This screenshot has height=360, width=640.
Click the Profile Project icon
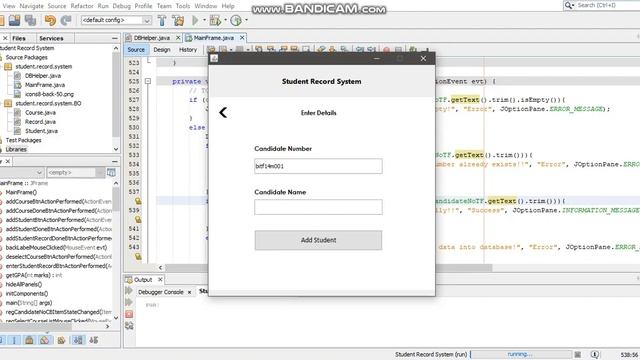(x=236, y=20)
